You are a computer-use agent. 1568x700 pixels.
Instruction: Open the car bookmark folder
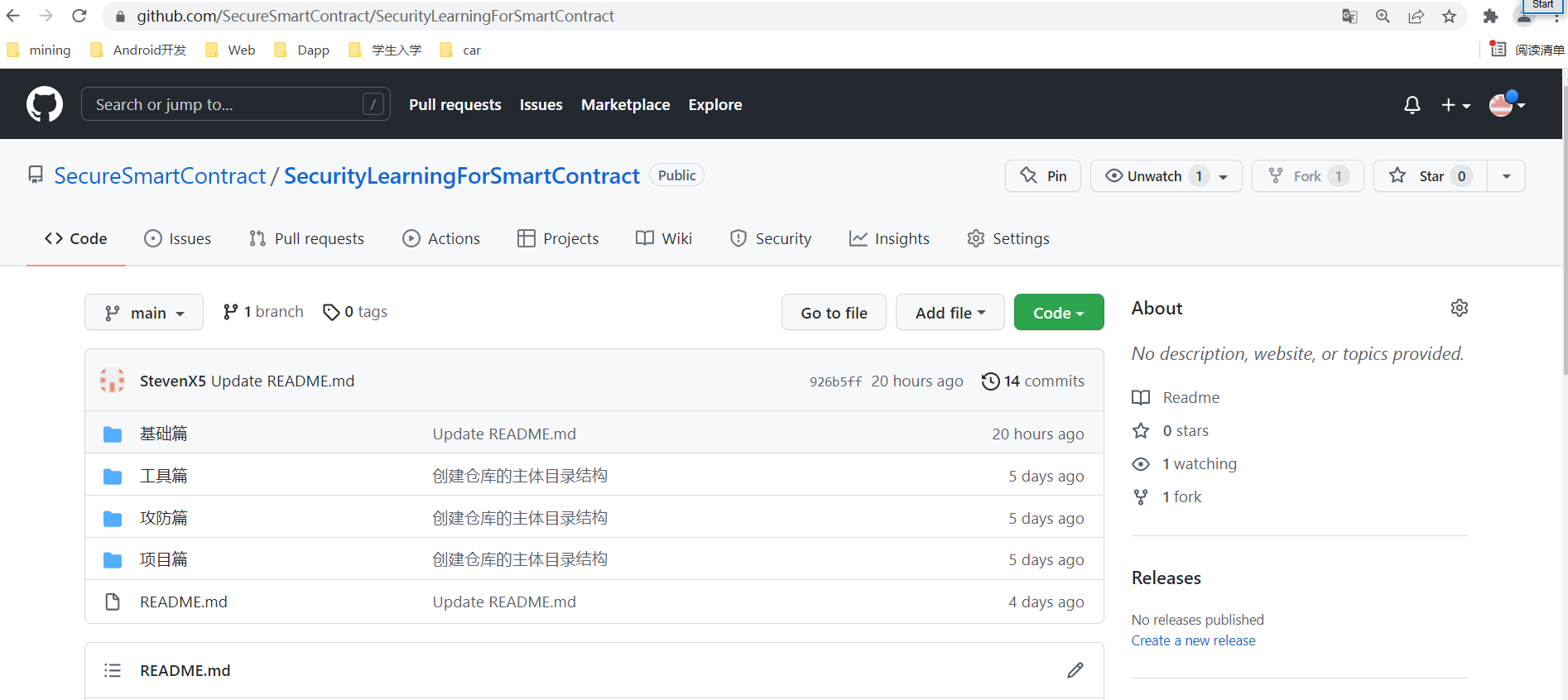point(460,50)
